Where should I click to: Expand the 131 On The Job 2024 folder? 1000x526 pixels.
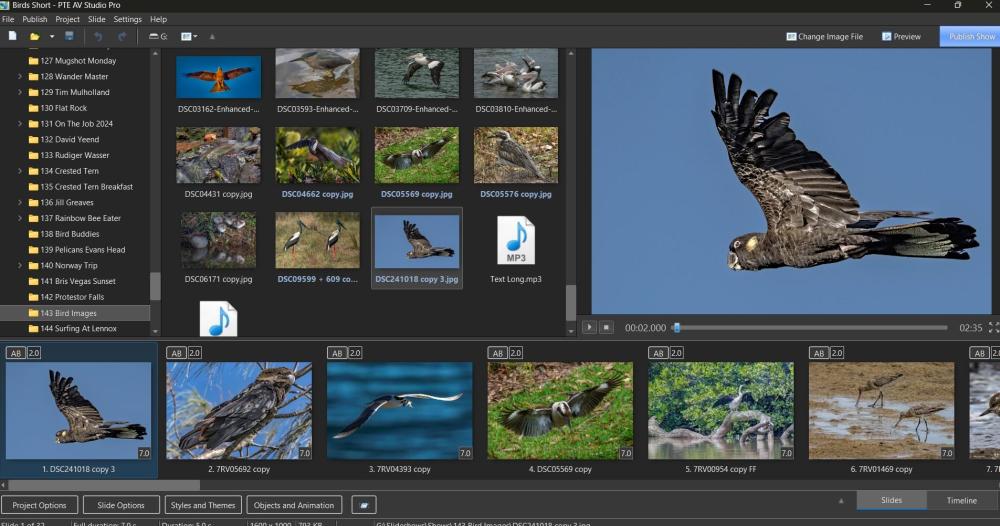click(20, 124)
